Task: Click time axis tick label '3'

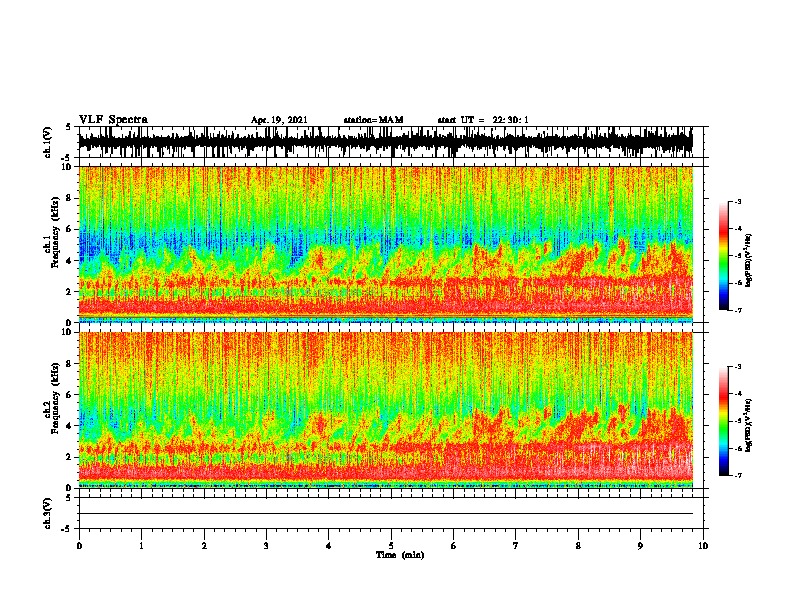Action: click(x=266, y=546)
